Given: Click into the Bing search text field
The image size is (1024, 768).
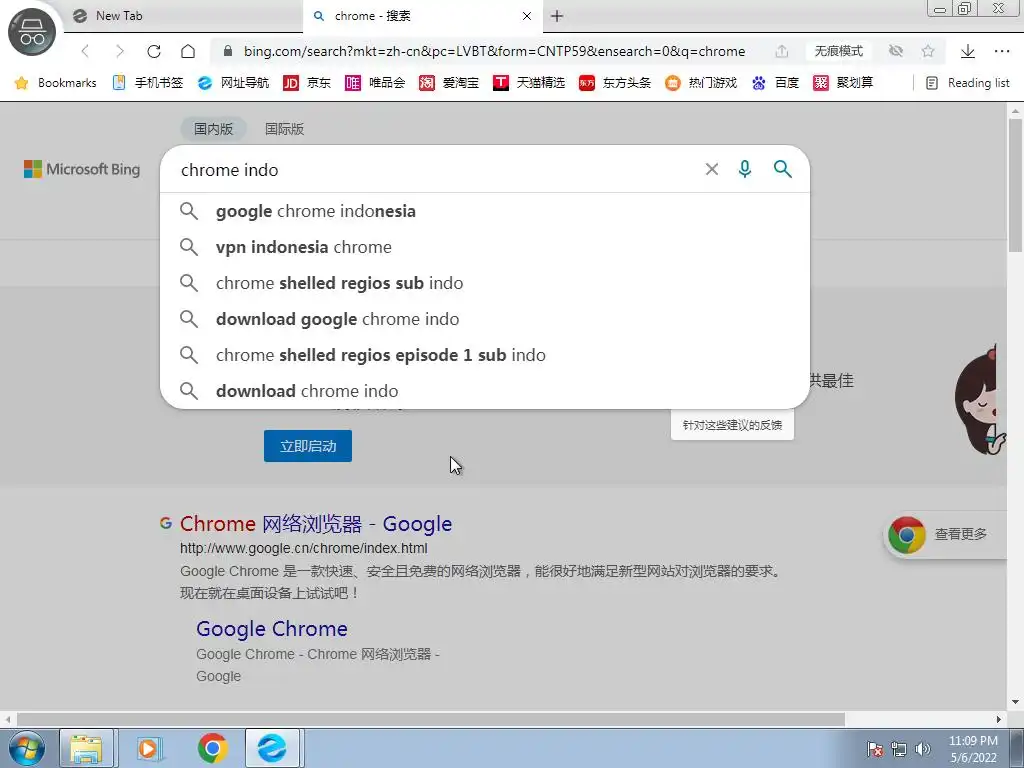Looking at the screenshot, I should tap(431, 170).
